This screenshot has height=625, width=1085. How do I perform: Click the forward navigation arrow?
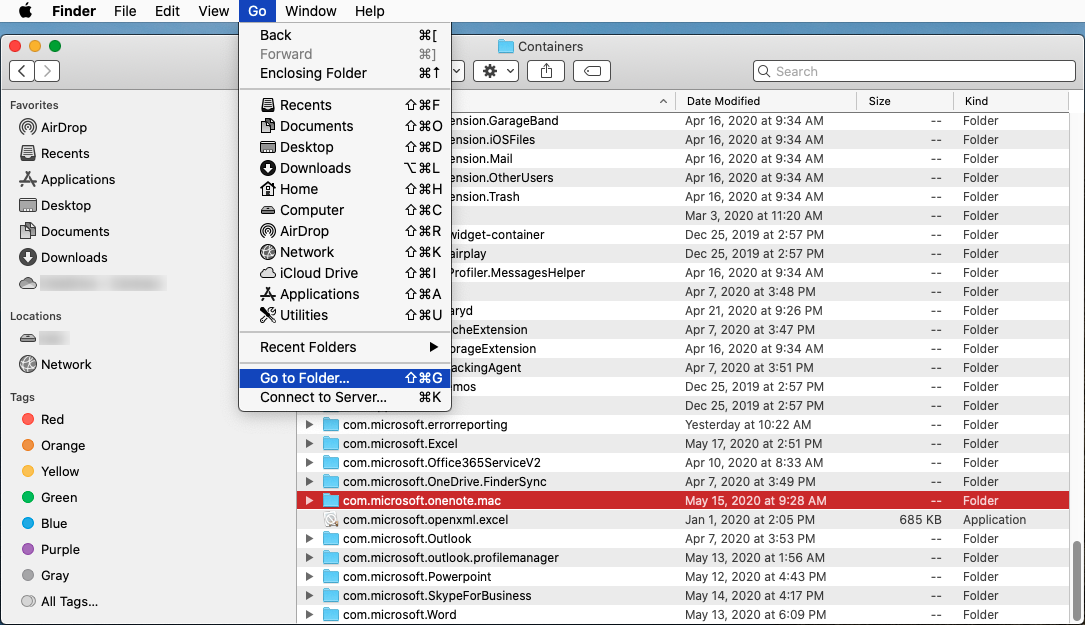pos(47,71)
